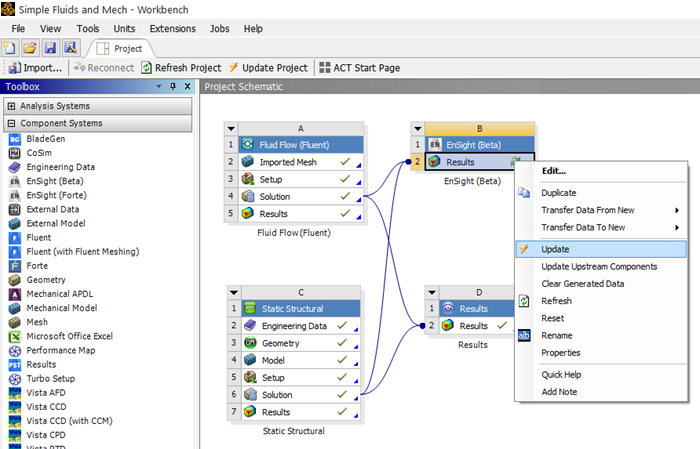Open the File menu
The image size is (700, 449).
[18, 29]
